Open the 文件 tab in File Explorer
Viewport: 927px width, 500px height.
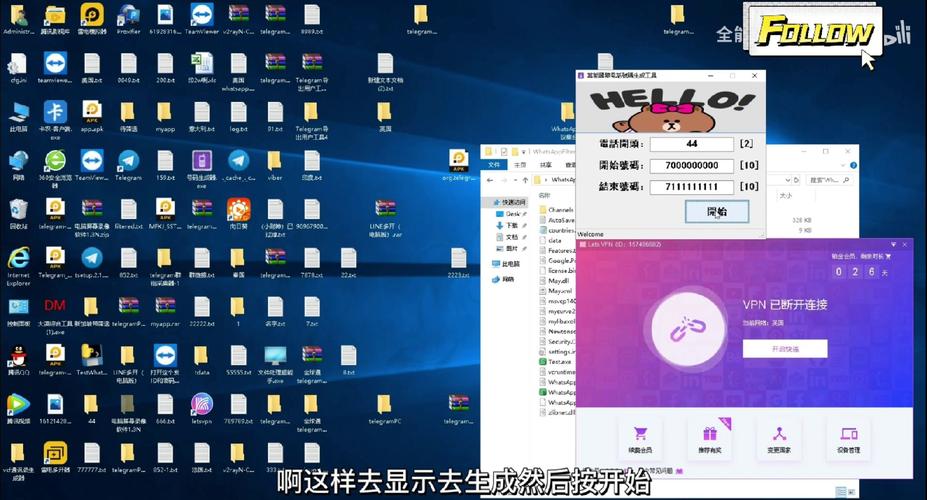click(494, 164)
